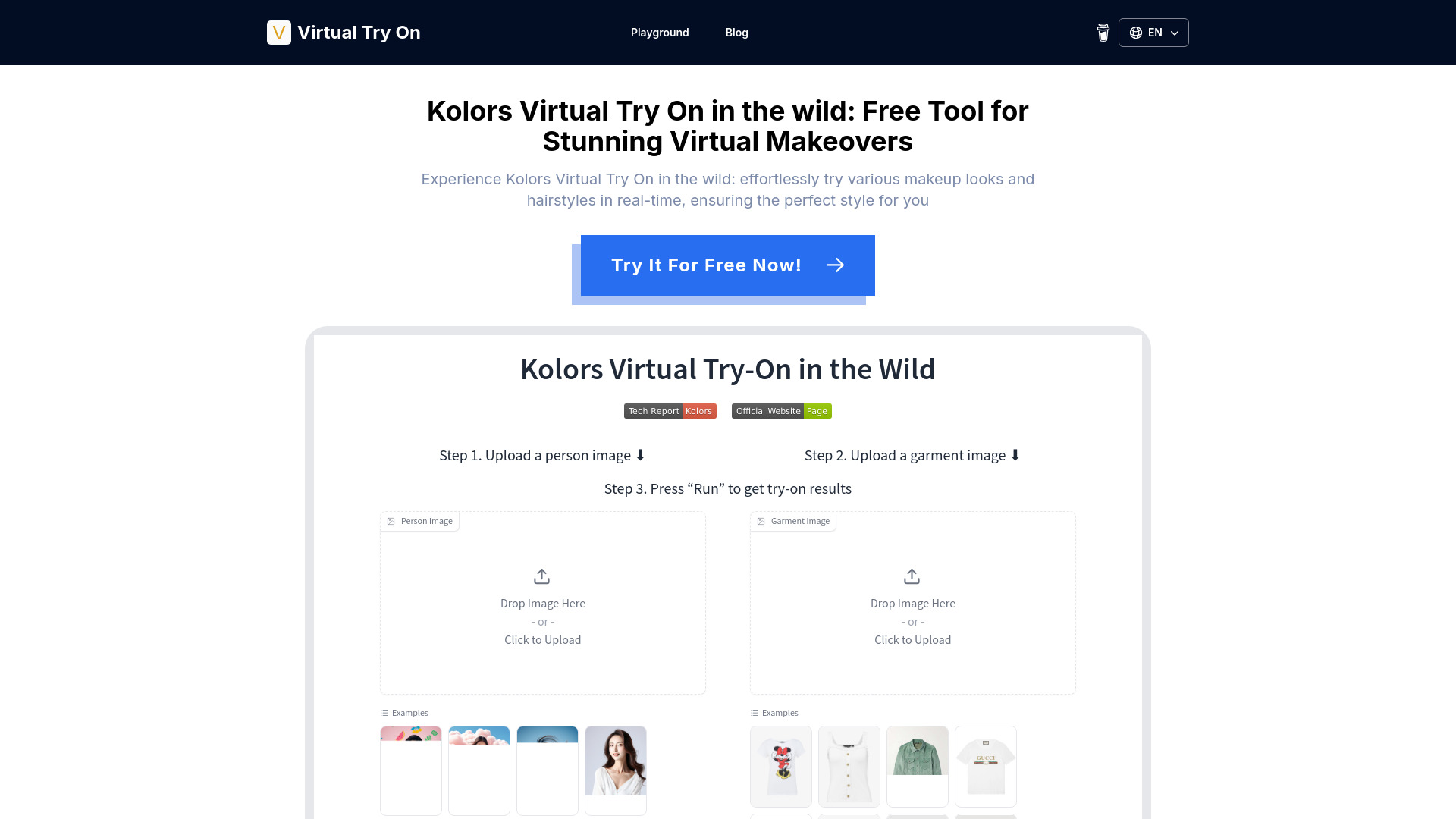Toggle visibility of garment image upload area
This screenshot has height=819, width=1456.
(x=793, y=521)
